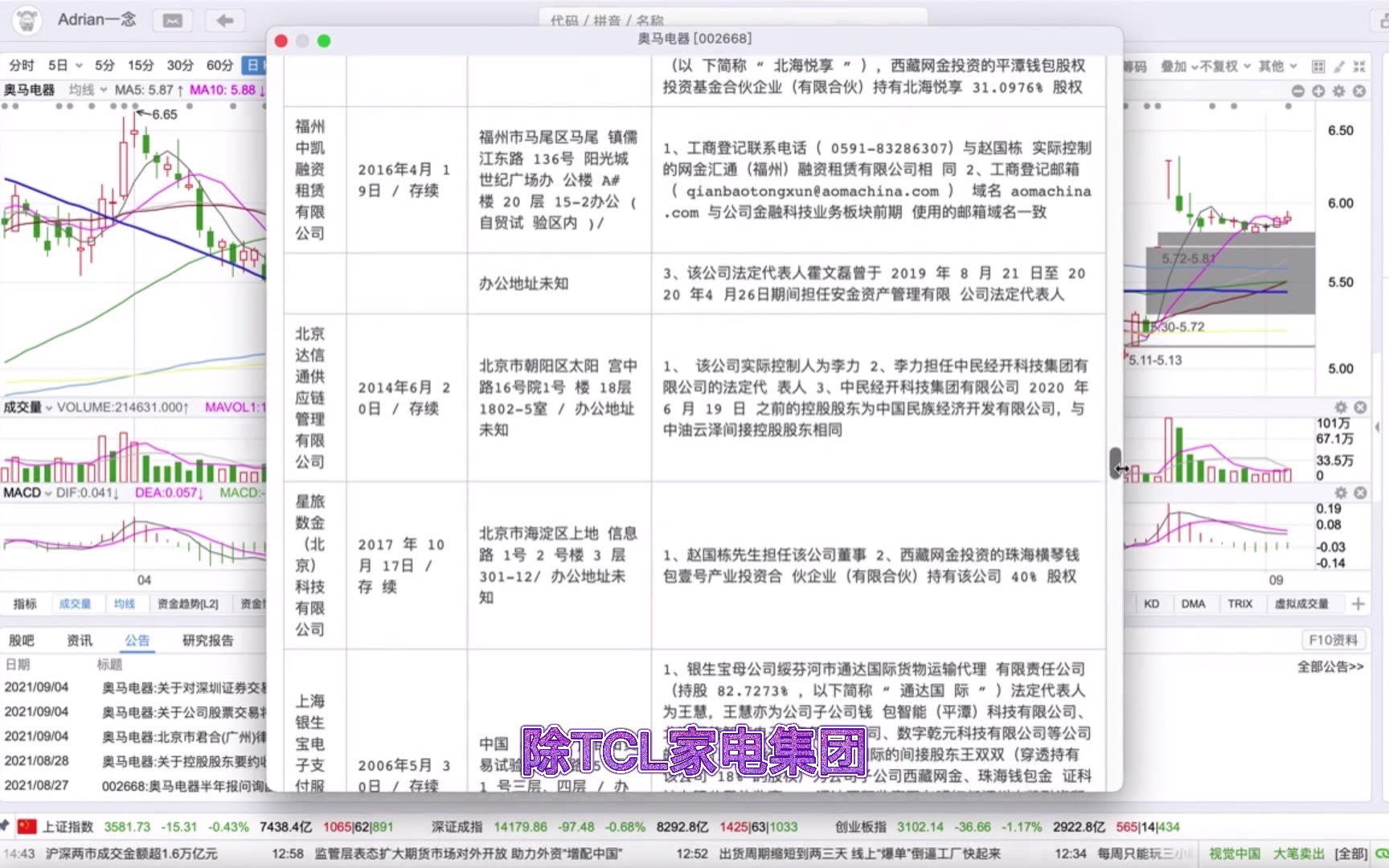Open main K-line chart settings gear

pyautogui.click(x=1338, y=91)
